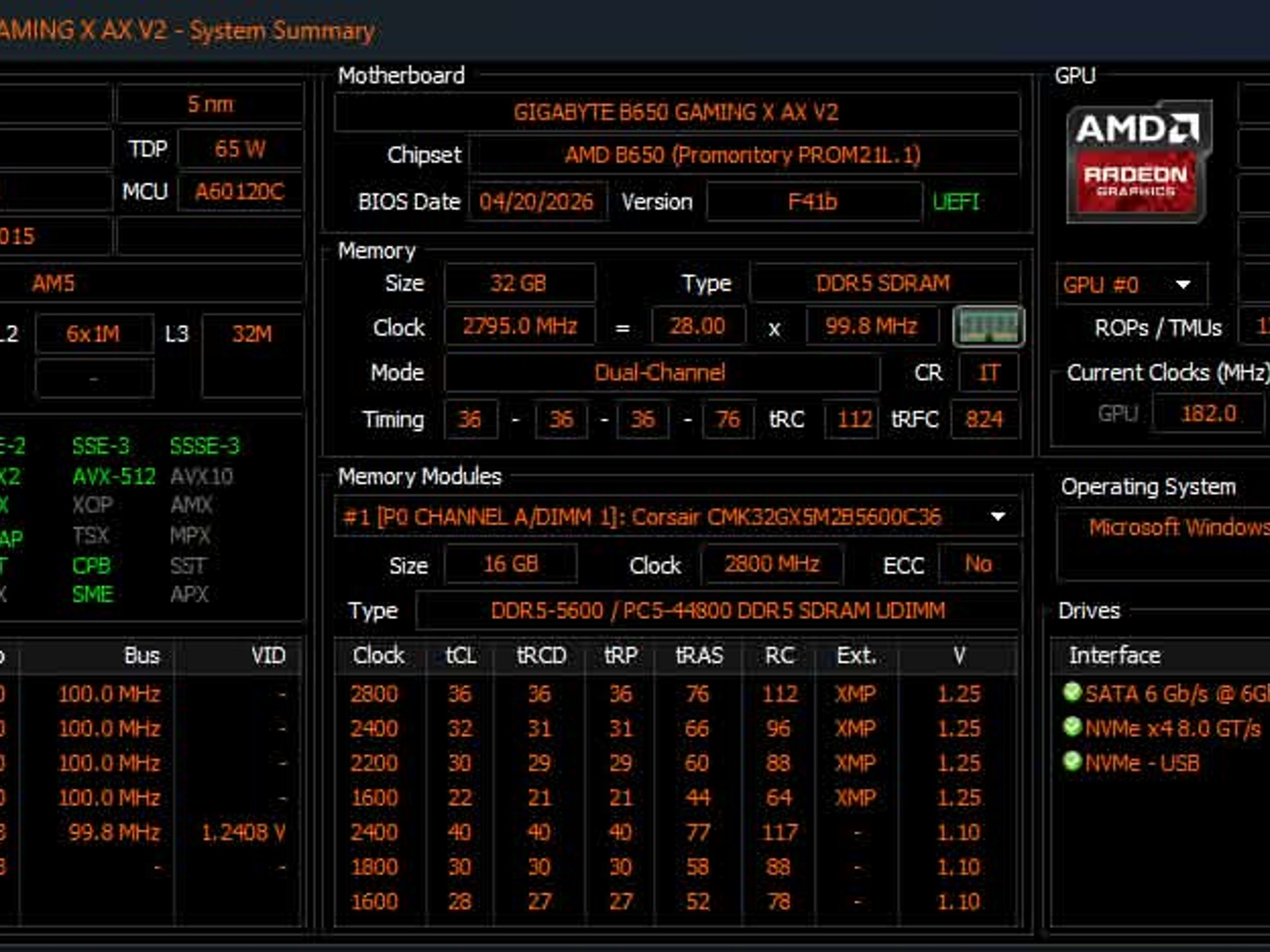Image resolution: width=1270 pixels, height=952 pixels.
Task: Click the tRCD column header
Action: (541, 656)
